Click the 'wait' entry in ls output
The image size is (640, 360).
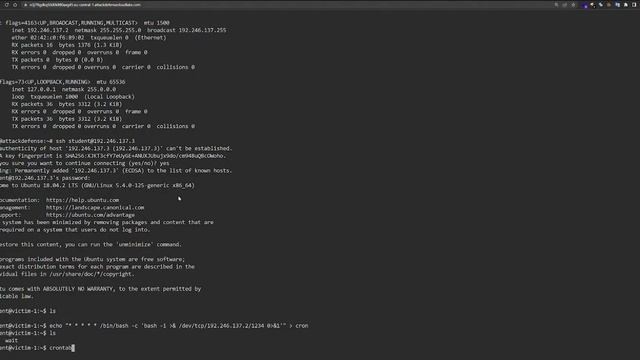[x=11, y=340]
